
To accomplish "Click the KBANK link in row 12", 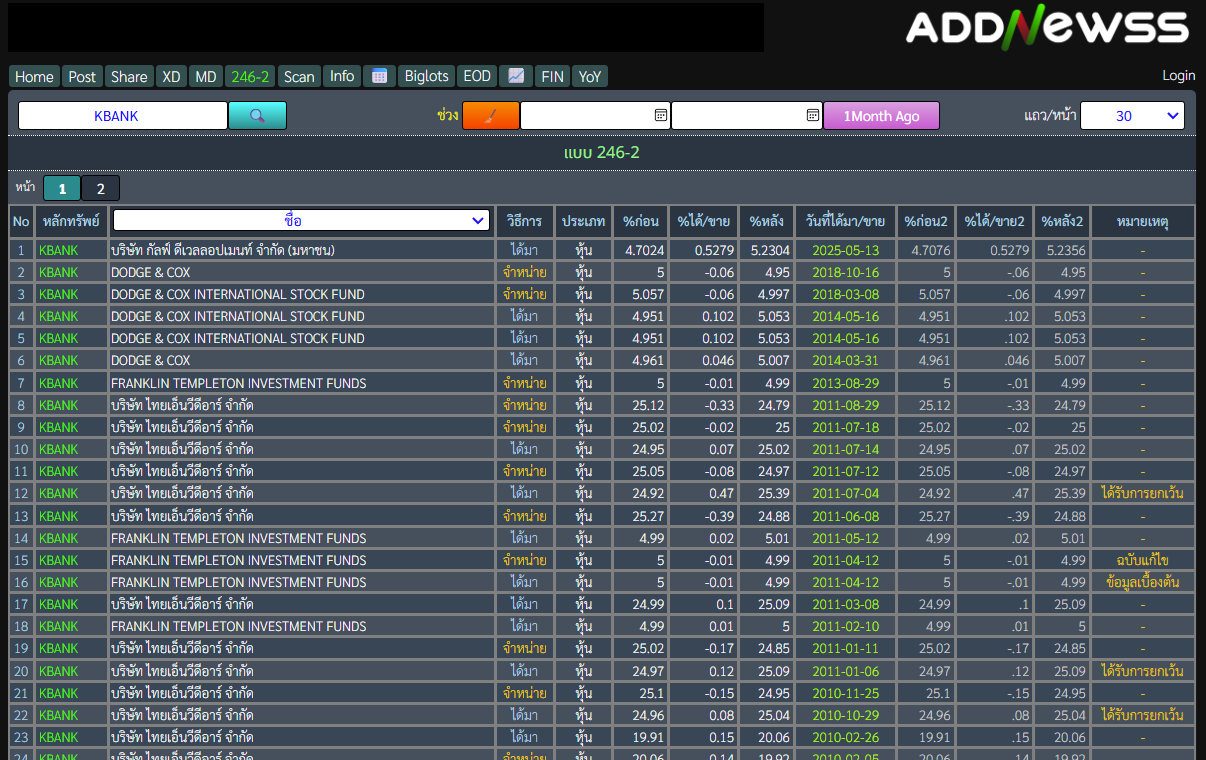I will (x=58, y=493).
